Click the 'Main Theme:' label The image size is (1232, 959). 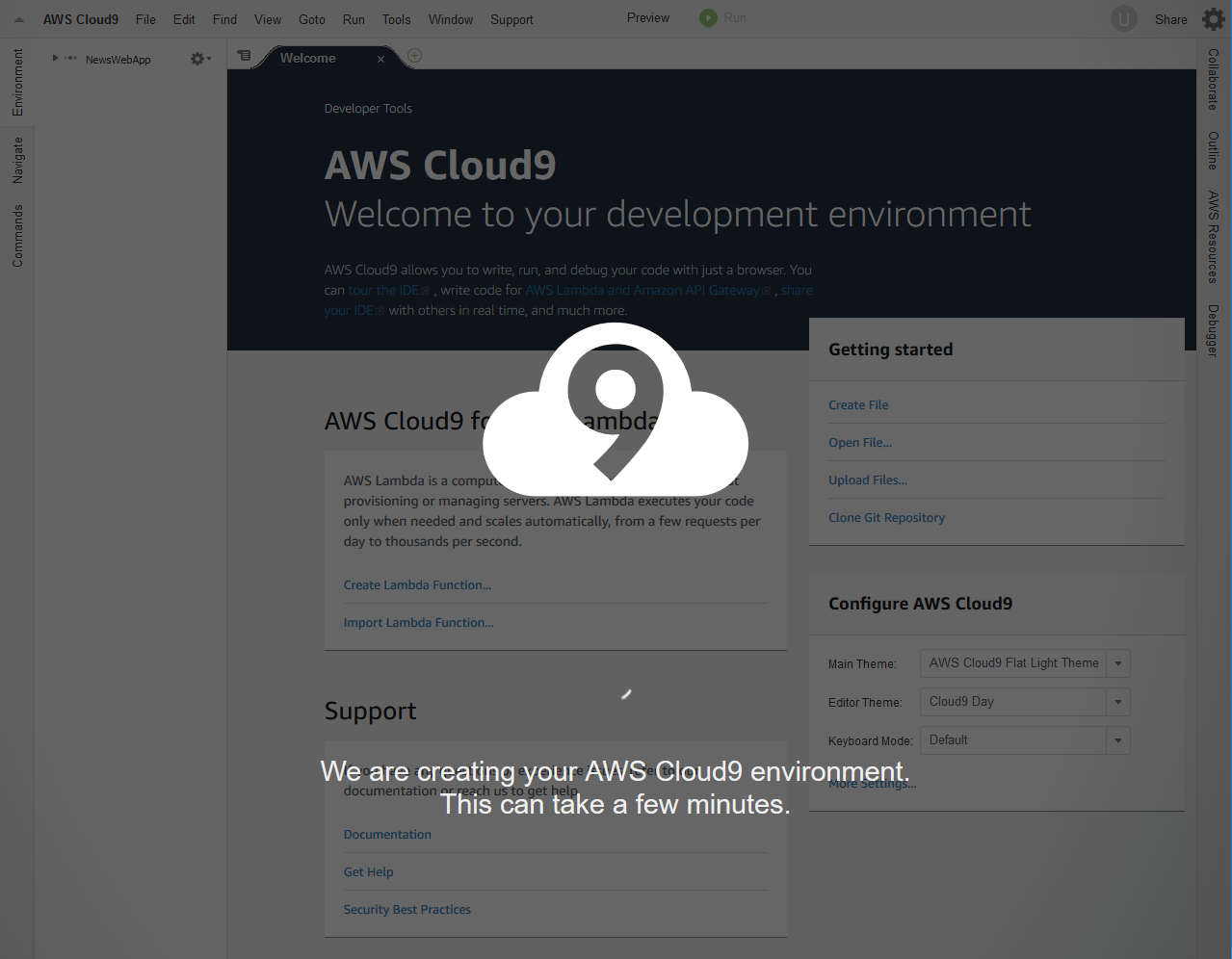click(862, 664)
